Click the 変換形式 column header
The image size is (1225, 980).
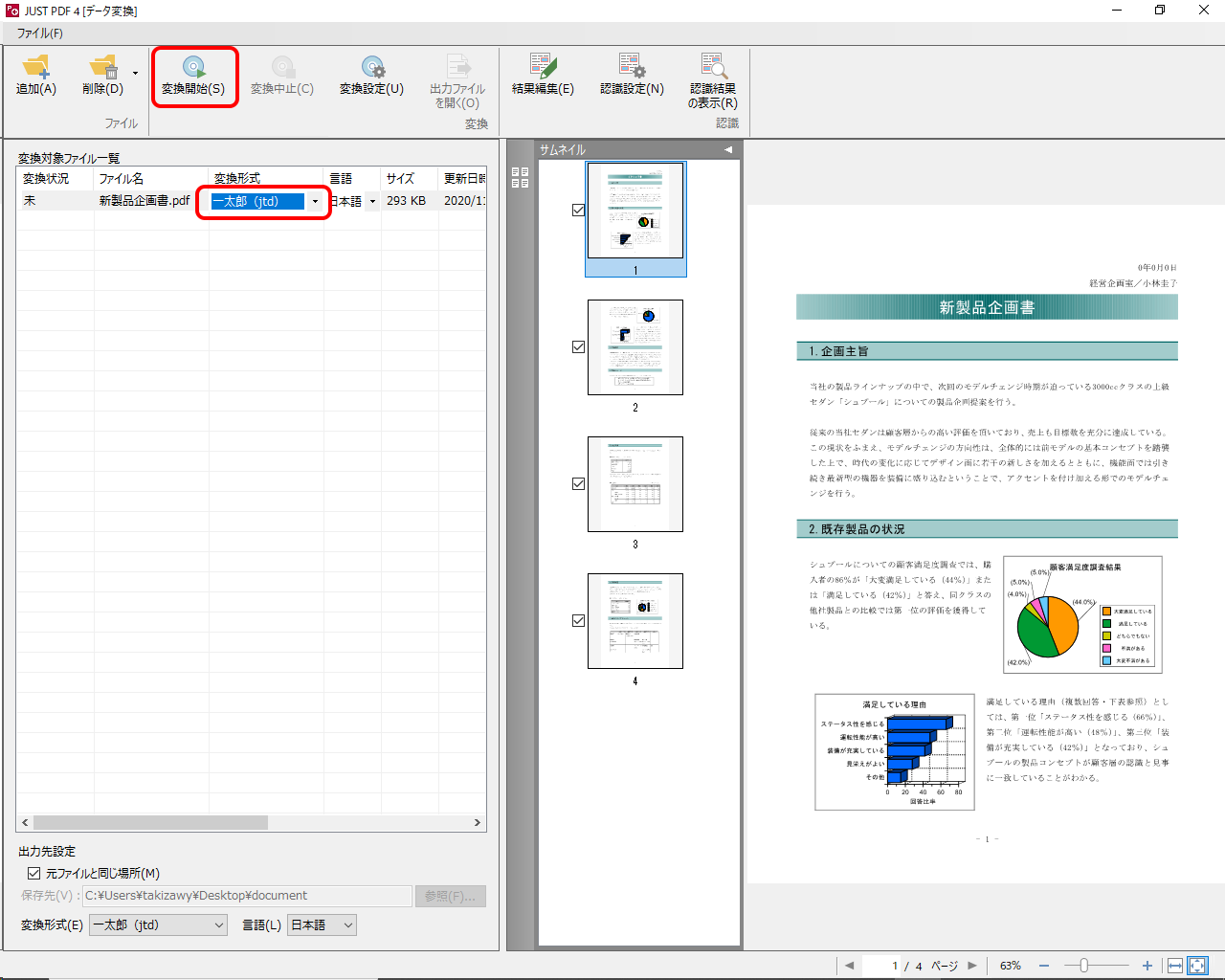coord(266,178)
